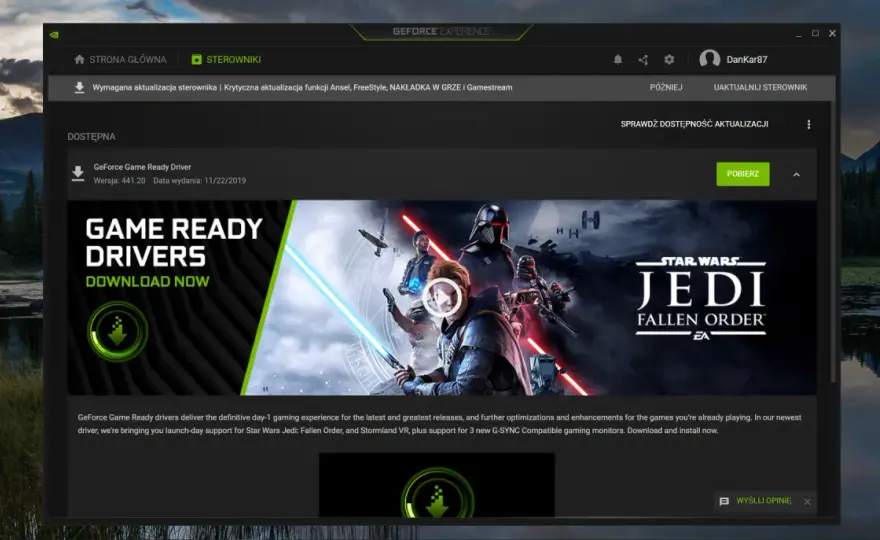Click the driver description paragraph
Screen dimensions: 880x540
pos(439,424)
